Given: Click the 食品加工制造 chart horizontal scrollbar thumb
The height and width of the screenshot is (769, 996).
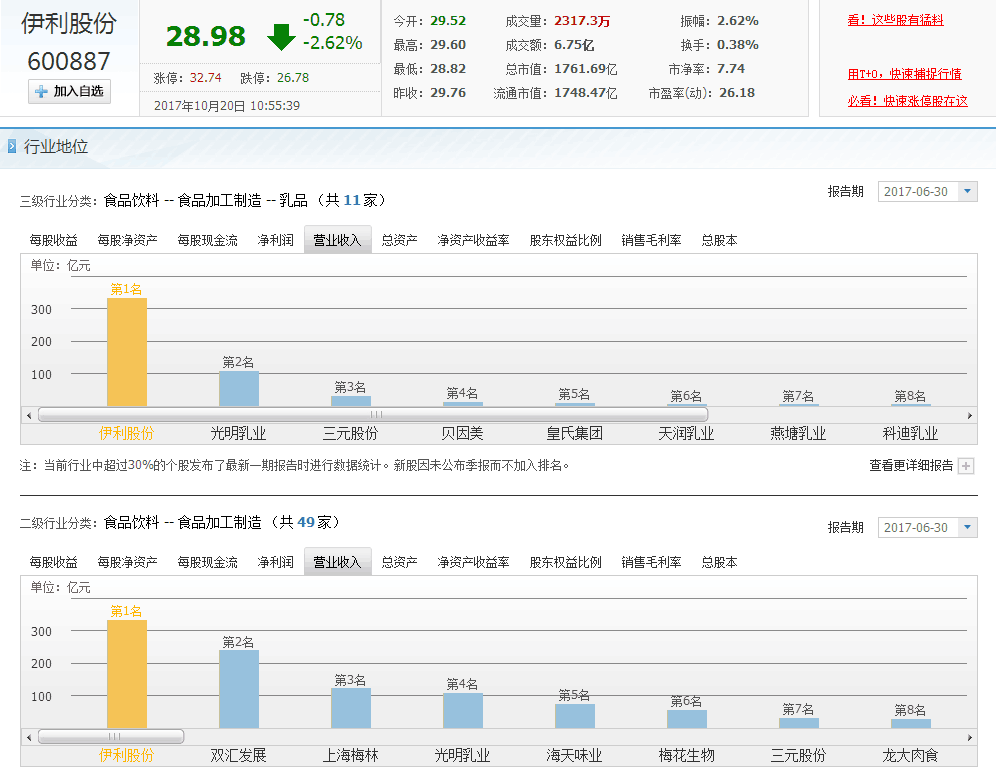Looking at the screenshot, I should point(111,737).
